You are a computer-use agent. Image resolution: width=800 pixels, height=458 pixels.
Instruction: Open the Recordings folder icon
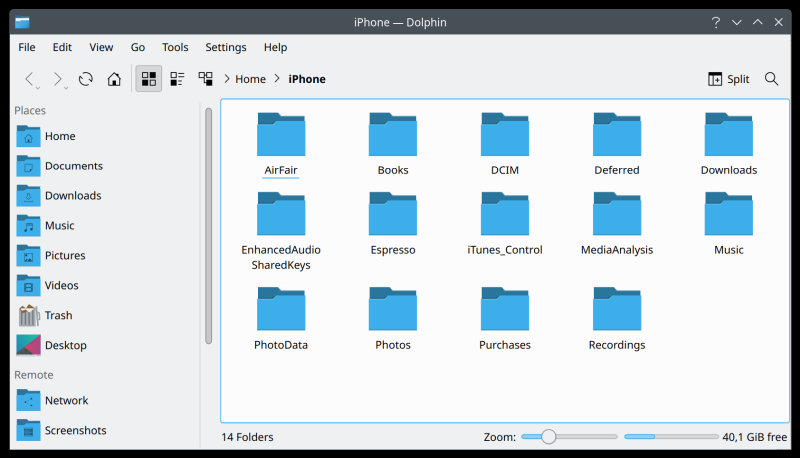pyautogui.click(x=616, y=309)
